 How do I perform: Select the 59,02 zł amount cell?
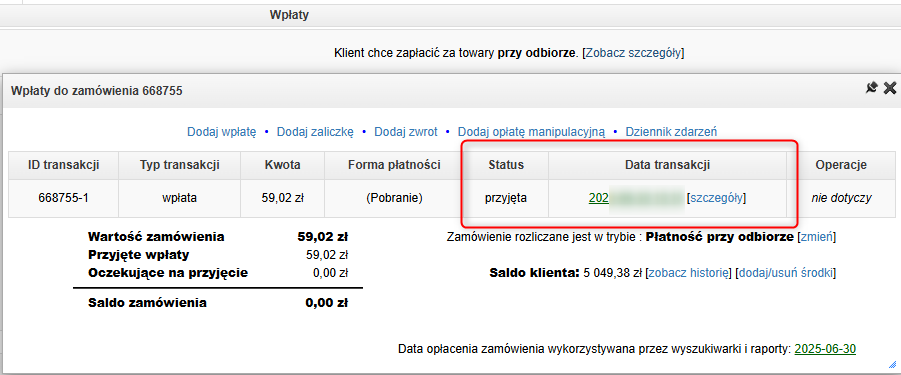(282, 198)
